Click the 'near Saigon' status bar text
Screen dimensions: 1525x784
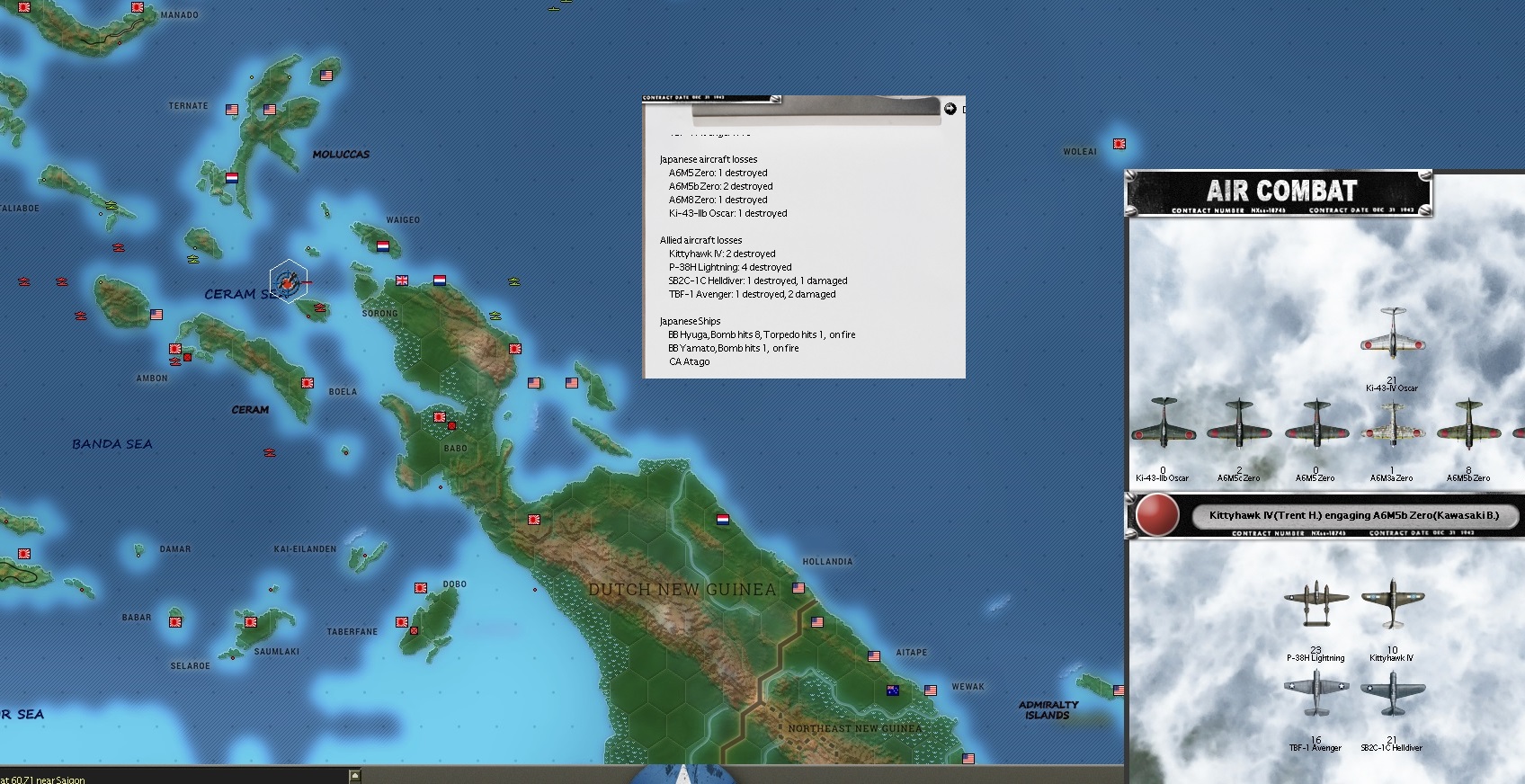(x=61, y=780)
